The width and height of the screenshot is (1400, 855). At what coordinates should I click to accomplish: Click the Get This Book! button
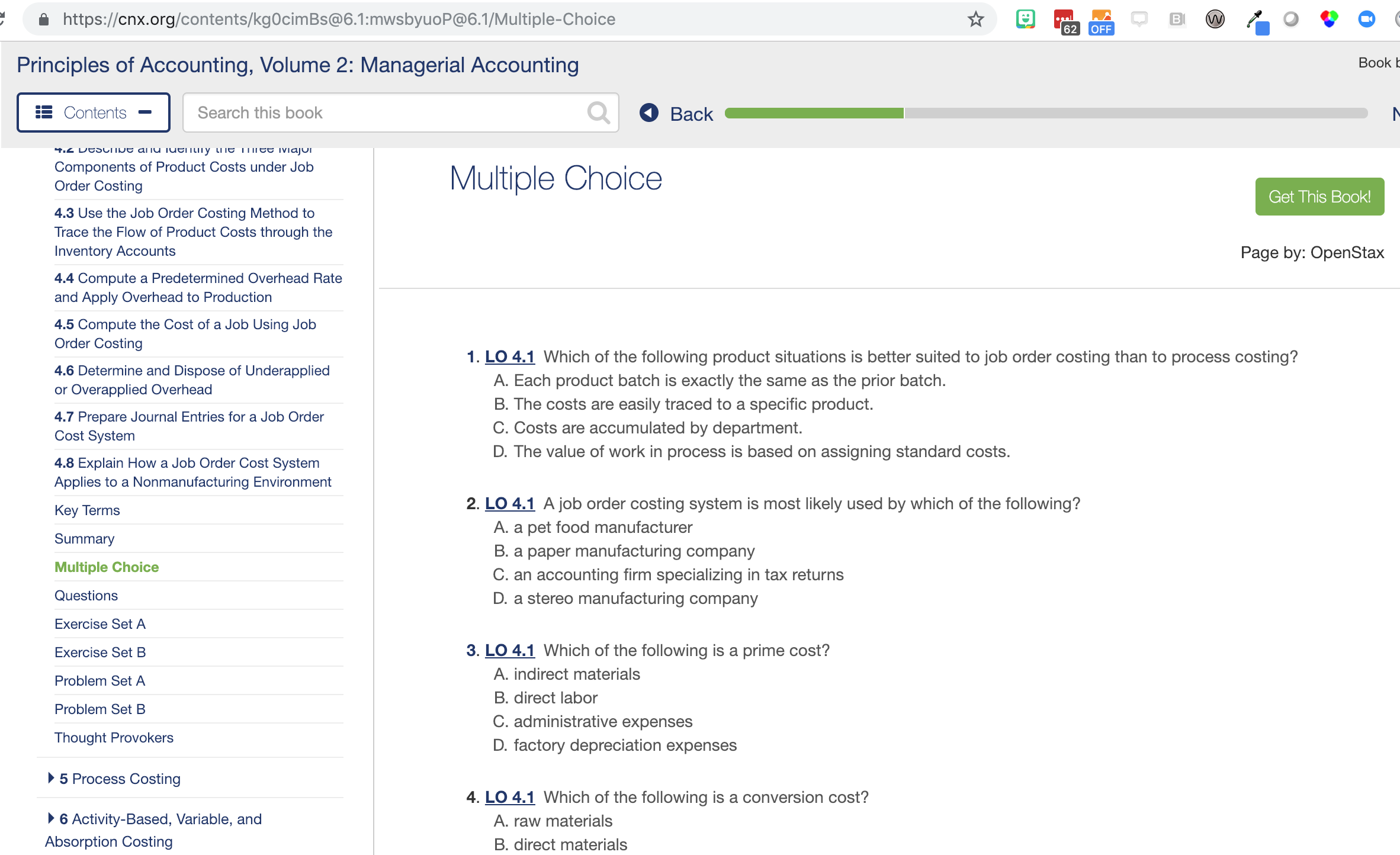[1319, 197]
